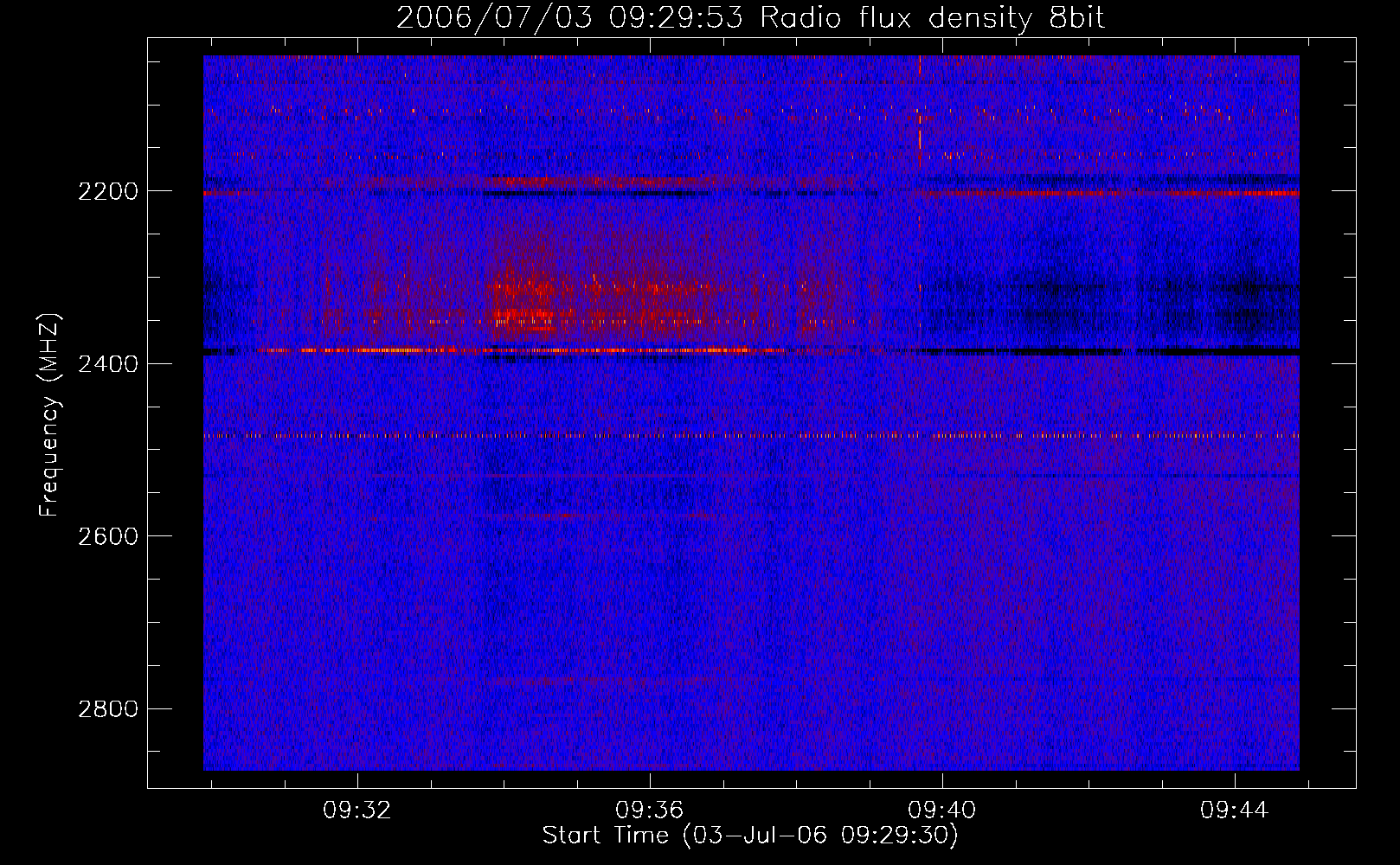Click the 2400 frequency tick label

tap(108, 363)
